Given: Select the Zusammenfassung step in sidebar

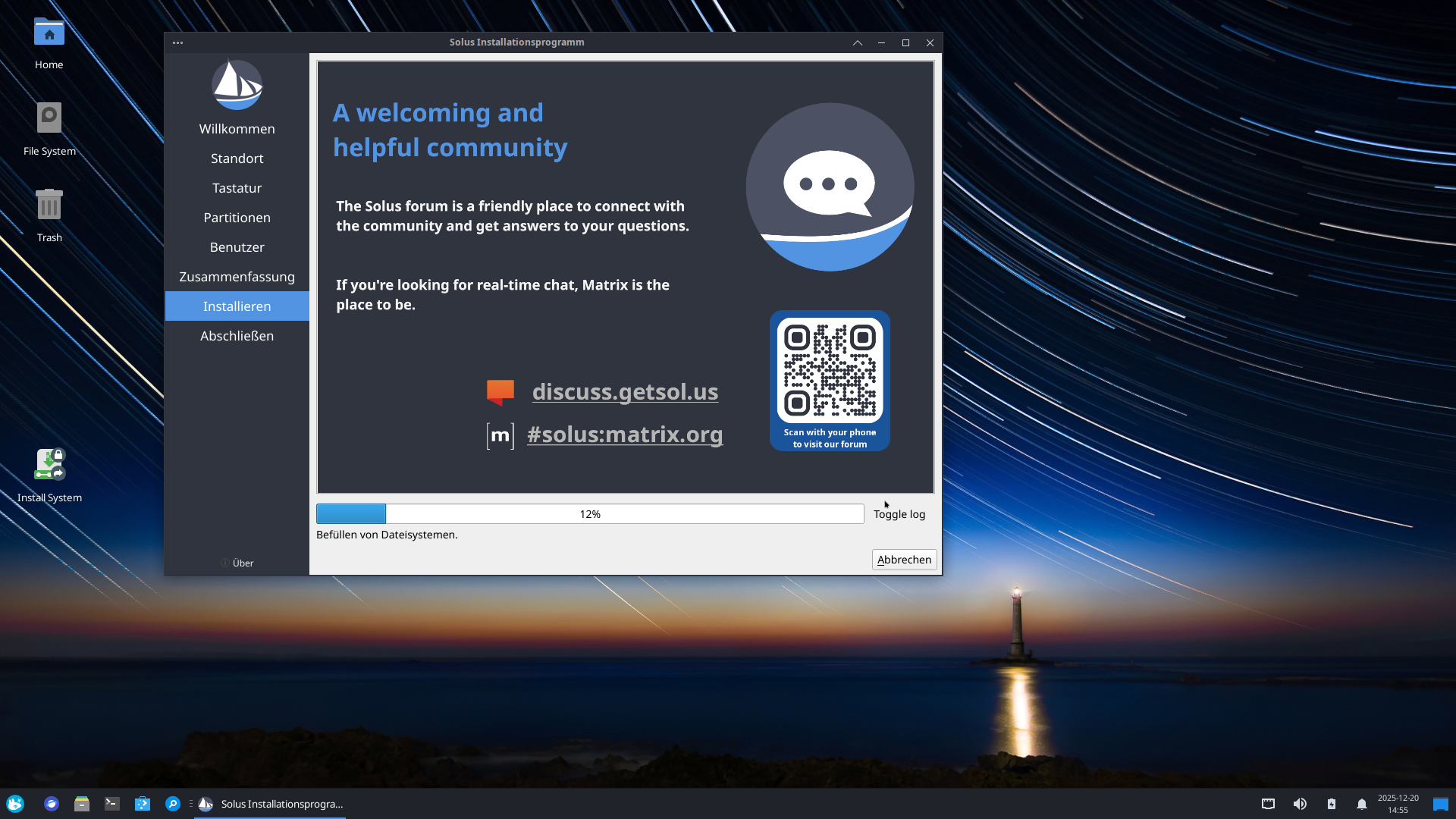Looking at the screenshot, I should coord(237,277).
